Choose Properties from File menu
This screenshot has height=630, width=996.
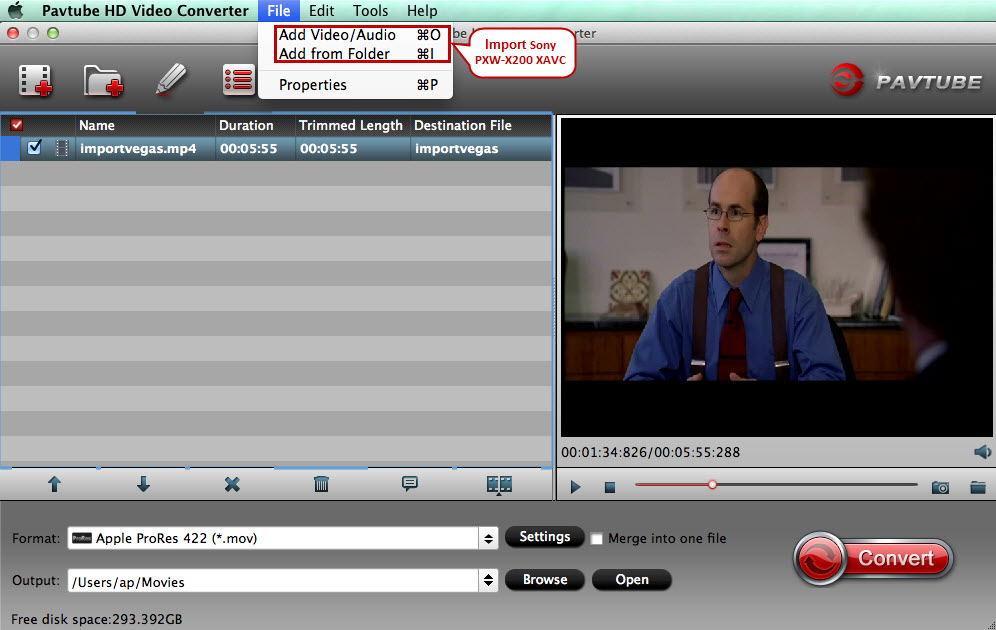tap(356, 84)
